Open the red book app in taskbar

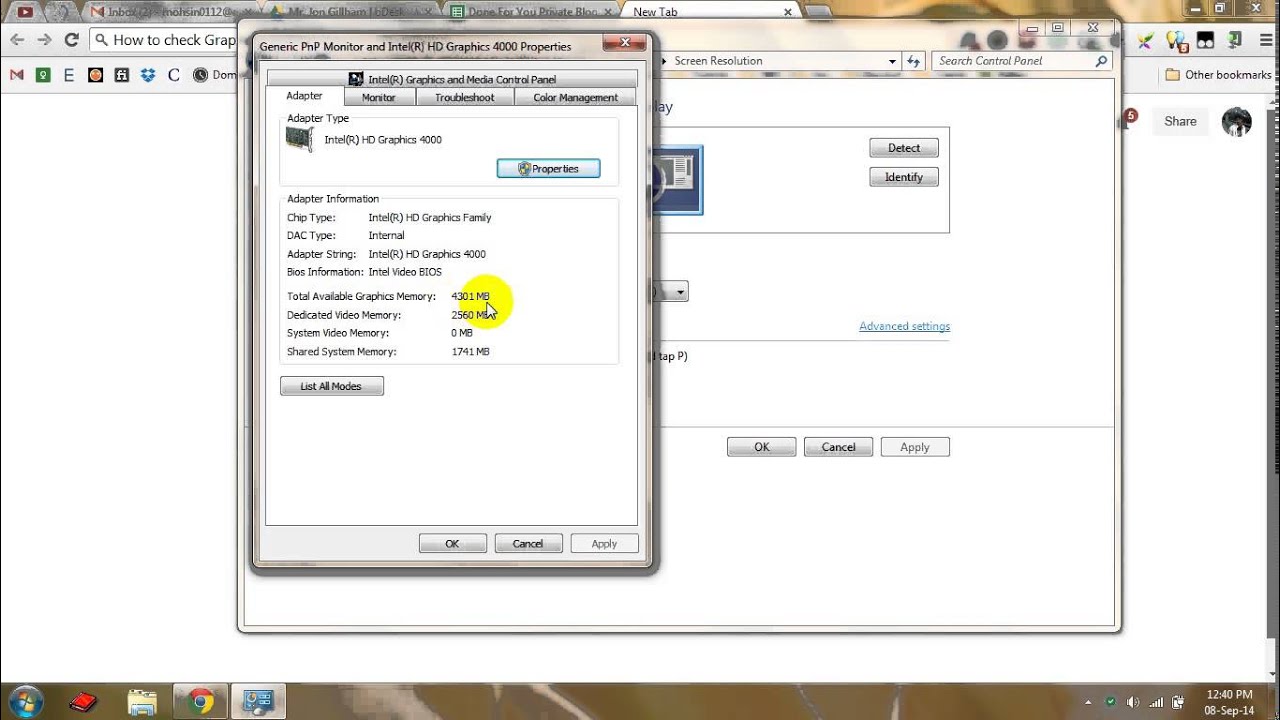(83, 702)
